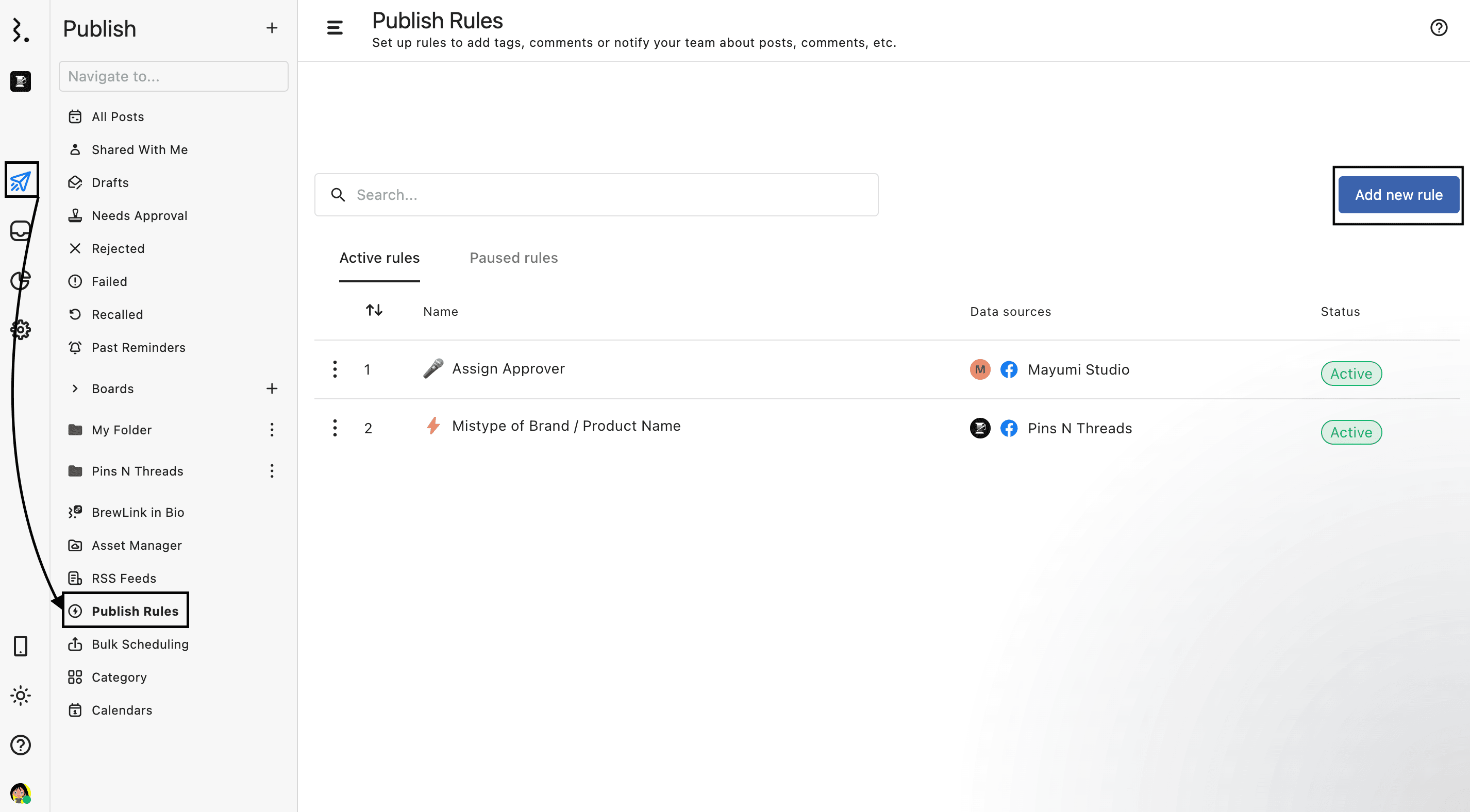Image resolution: width=1470 pixels, height=812 pixels.
Task: Switch to the Paused rules tab
Action: tap(513, 258)
